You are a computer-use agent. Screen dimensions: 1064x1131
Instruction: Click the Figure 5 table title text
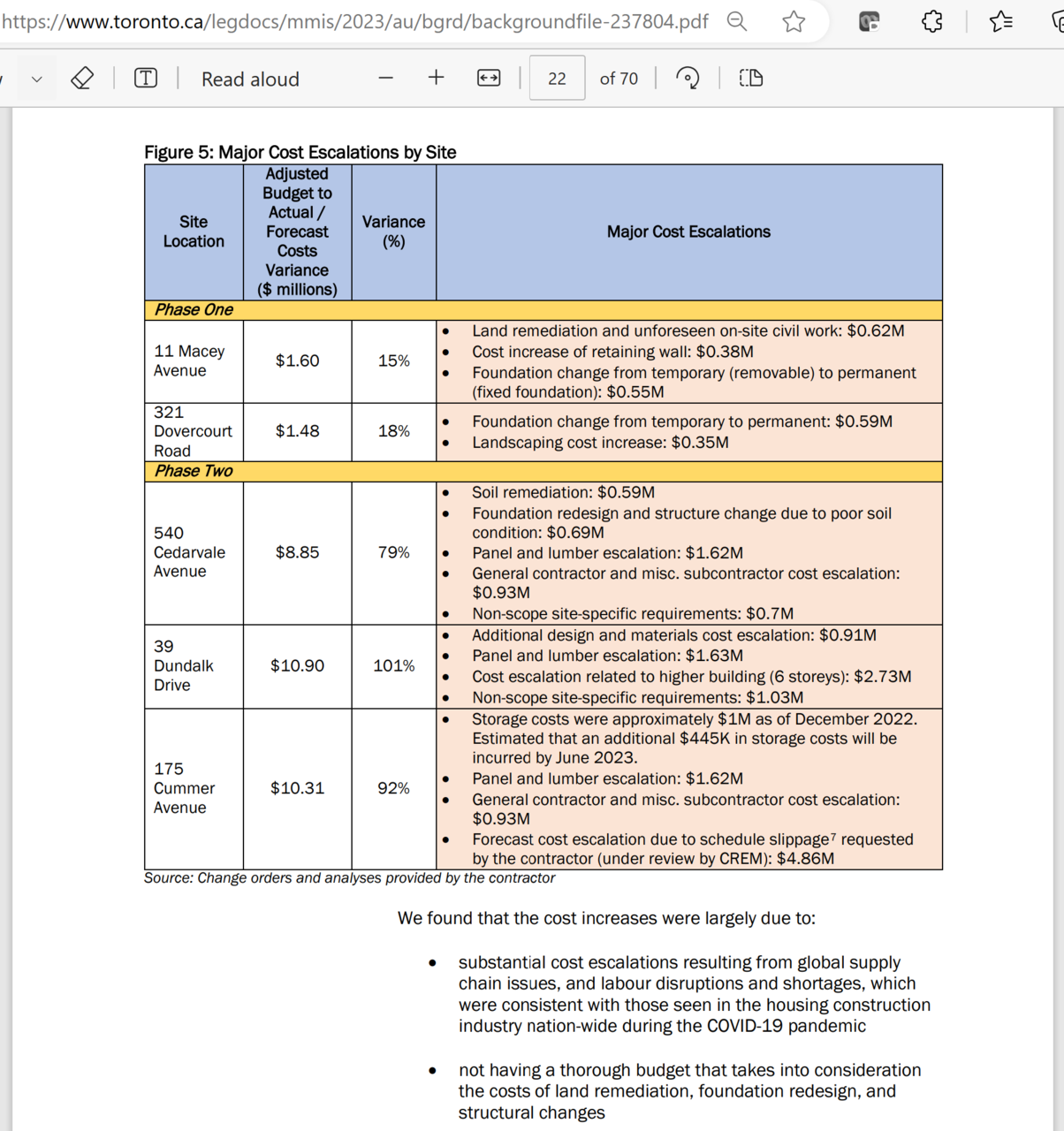coord(300,152)
